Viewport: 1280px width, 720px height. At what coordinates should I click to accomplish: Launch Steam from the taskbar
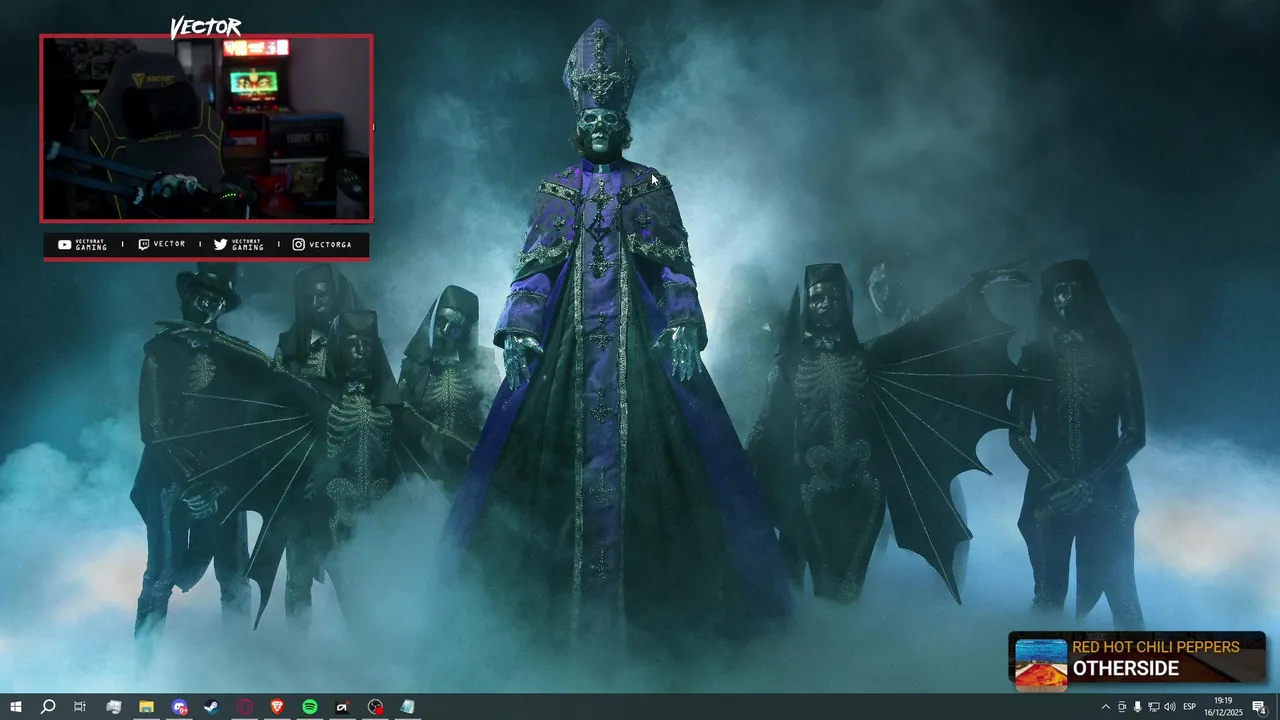pyautogui.click(x=212, y=707)
